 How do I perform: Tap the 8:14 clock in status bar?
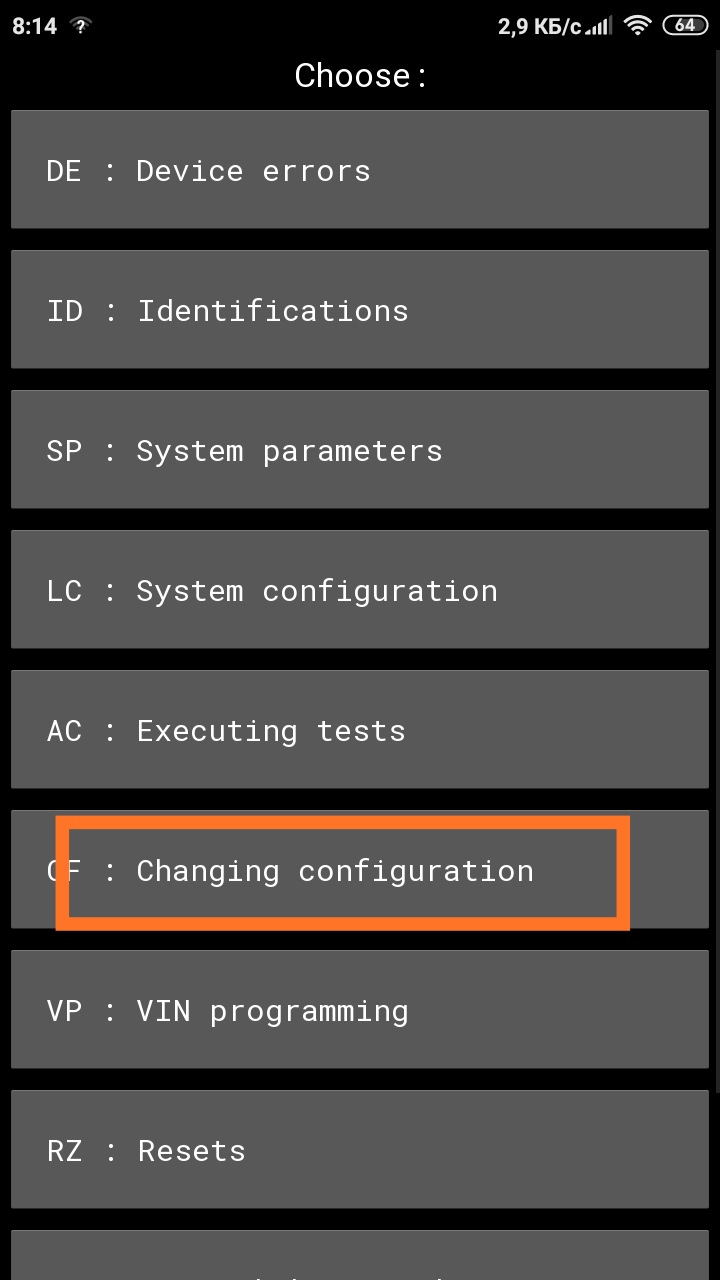coord(34,26)
